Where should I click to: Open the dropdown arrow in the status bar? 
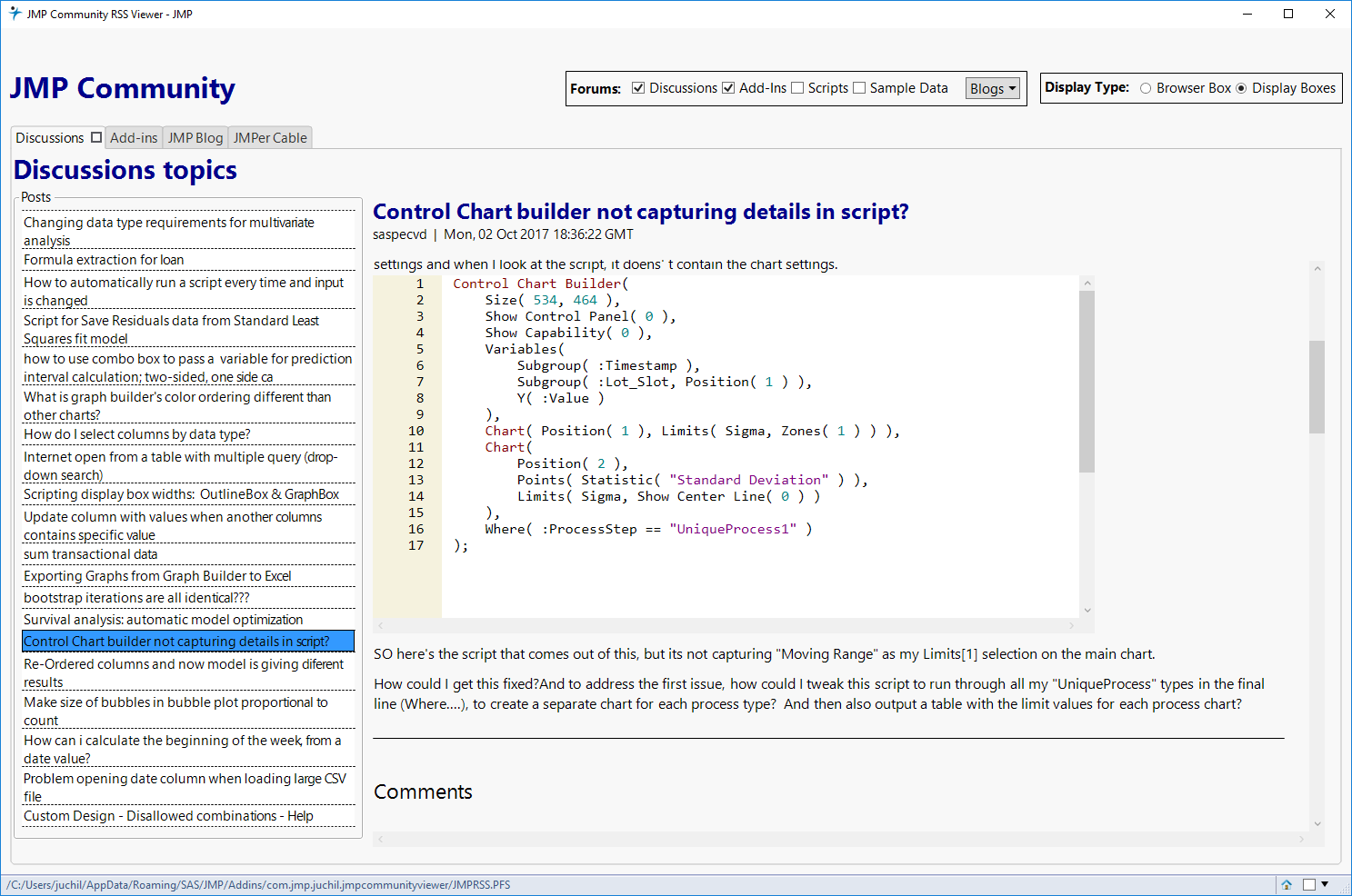tap(1324, 884)
